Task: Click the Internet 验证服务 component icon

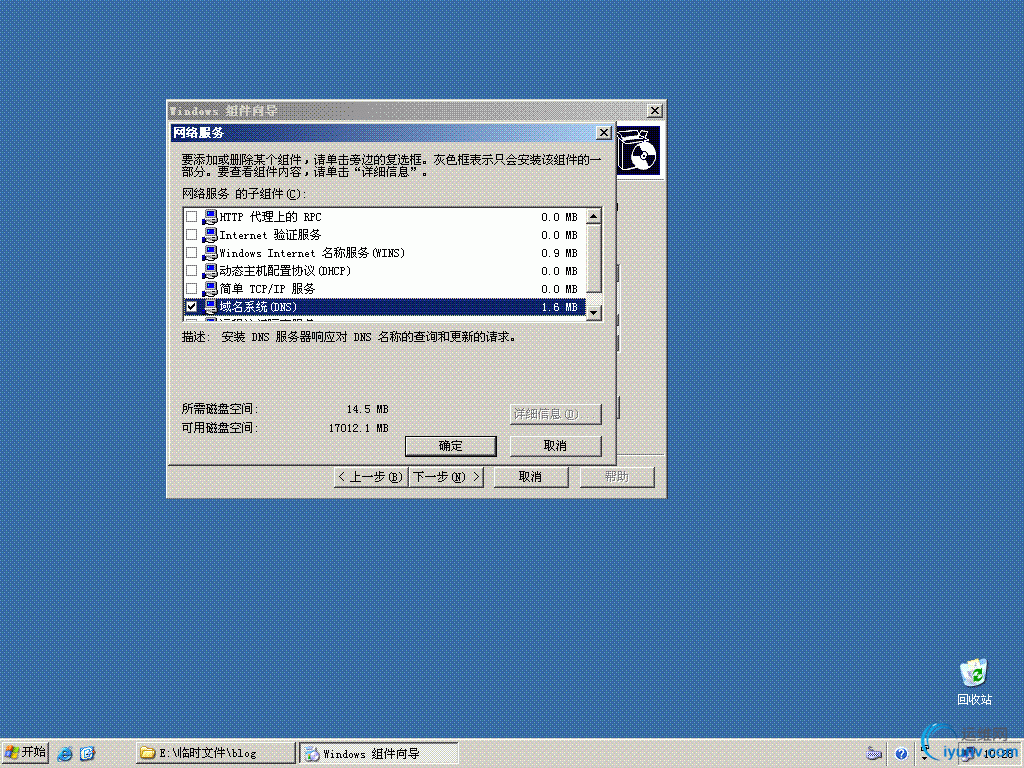Action: coord(210,234)
